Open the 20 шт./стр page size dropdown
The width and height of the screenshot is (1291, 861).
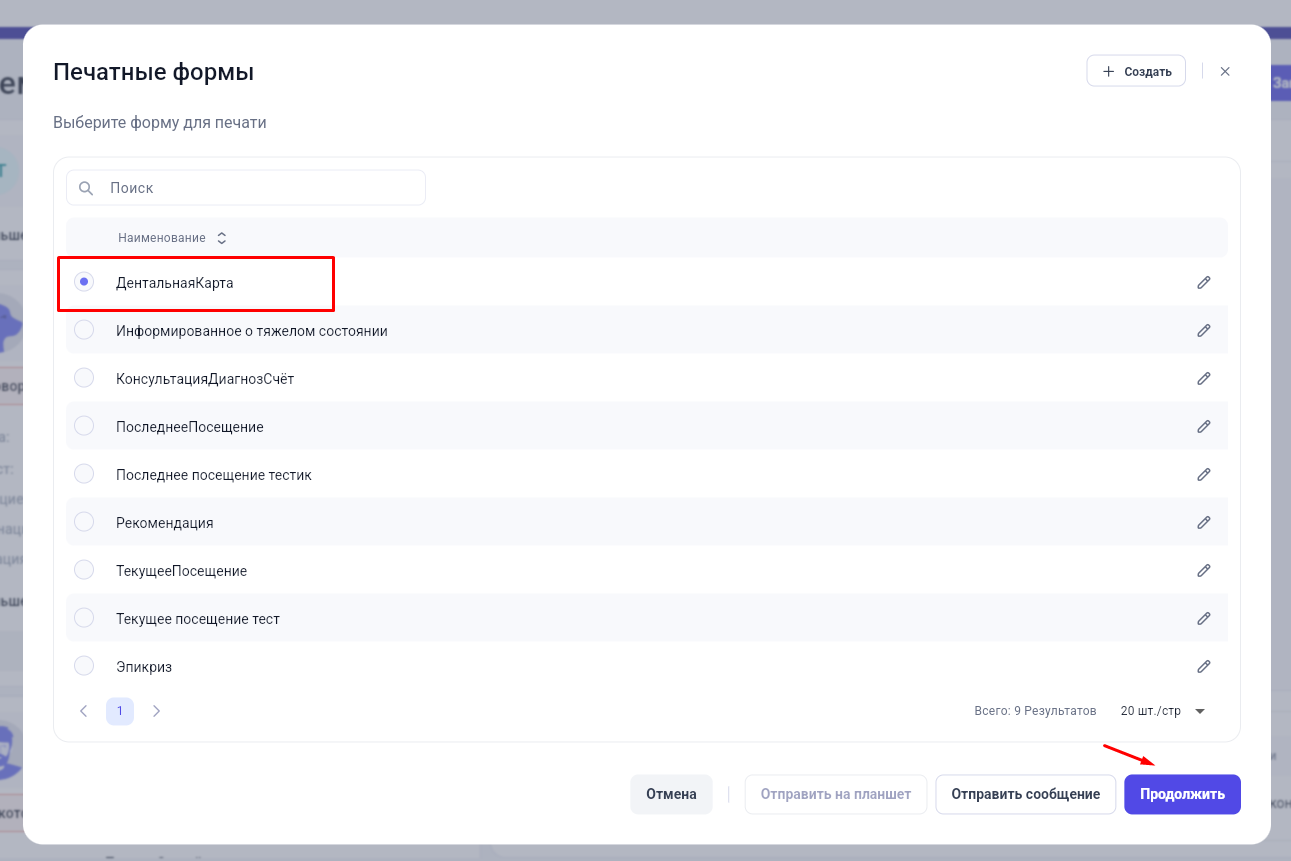[1163, 711]
